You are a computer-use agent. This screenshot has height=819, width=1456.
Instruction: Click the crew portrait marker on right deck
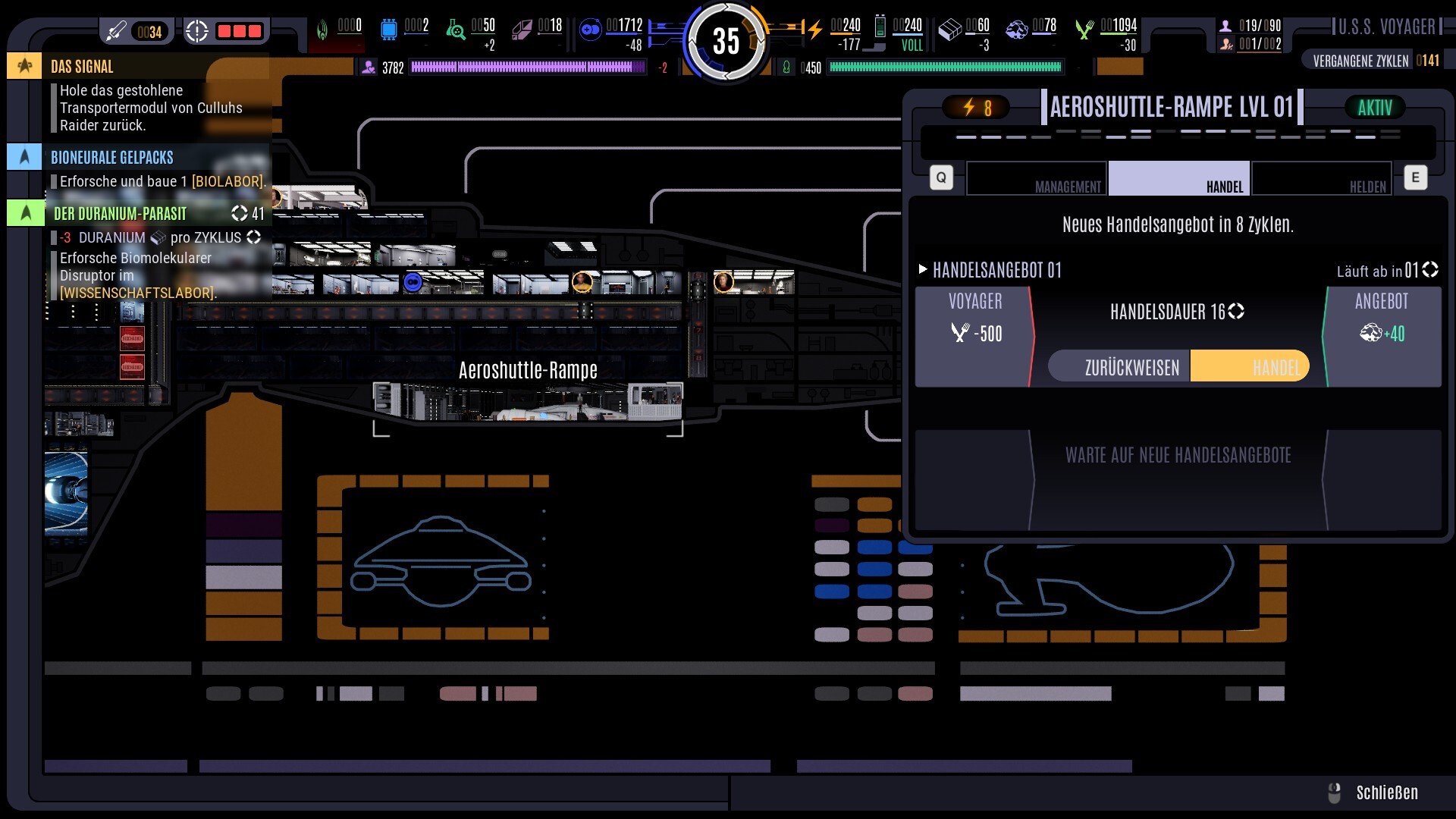tap(723, 282)
